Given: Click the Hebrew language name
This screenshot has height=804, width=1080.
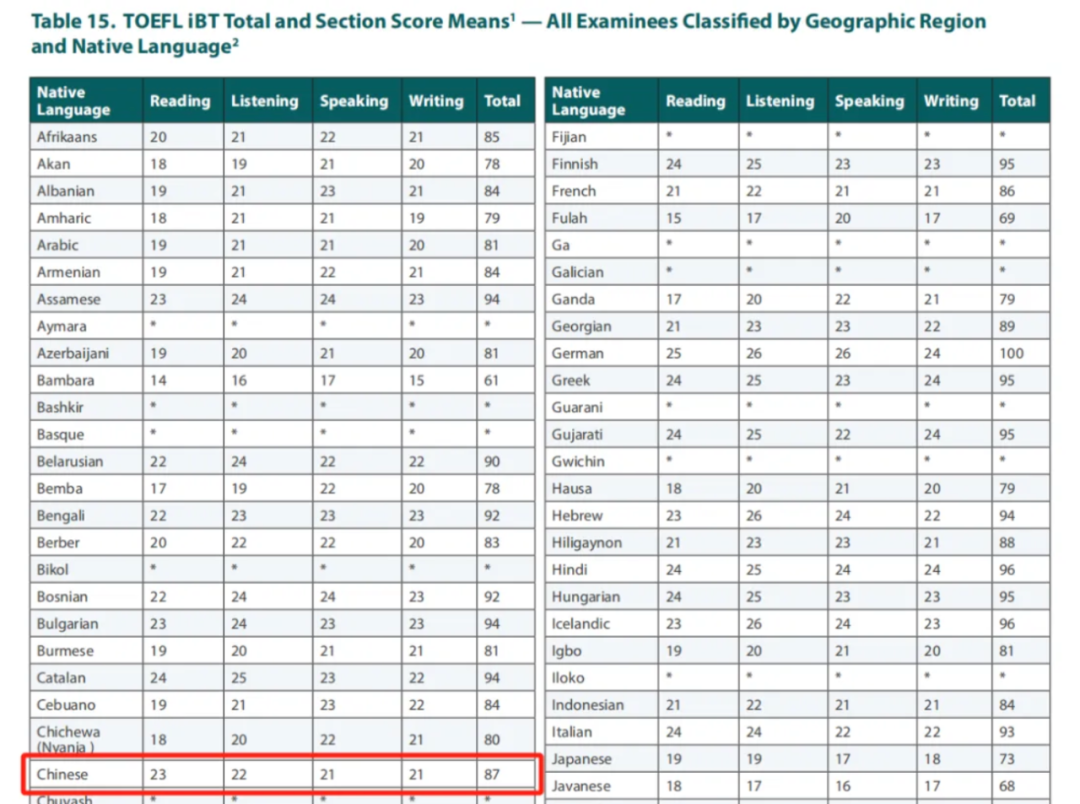Looking at the screenshot, I should pos(577,515).
